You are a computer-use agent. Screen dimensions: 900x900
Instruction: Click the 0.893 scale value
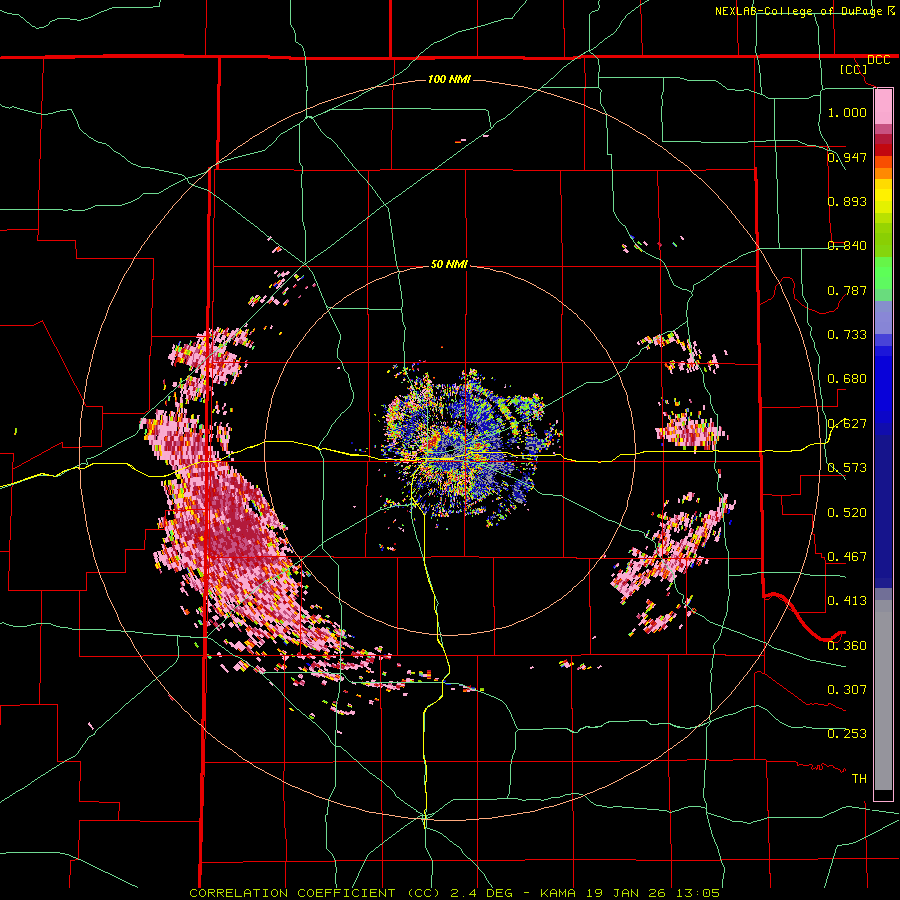coord(847,201)
